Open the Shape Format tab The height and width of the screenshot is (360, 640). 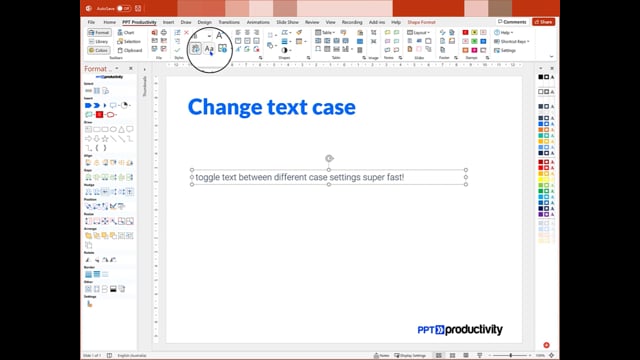pos(421,22)
